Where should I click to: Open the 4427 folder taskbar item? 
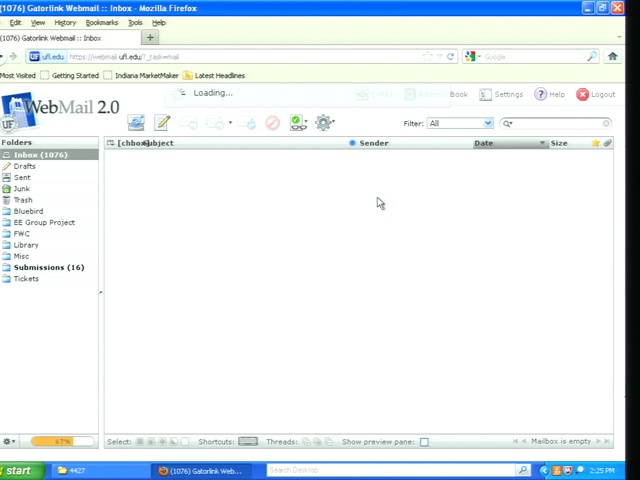coord(99,471)
